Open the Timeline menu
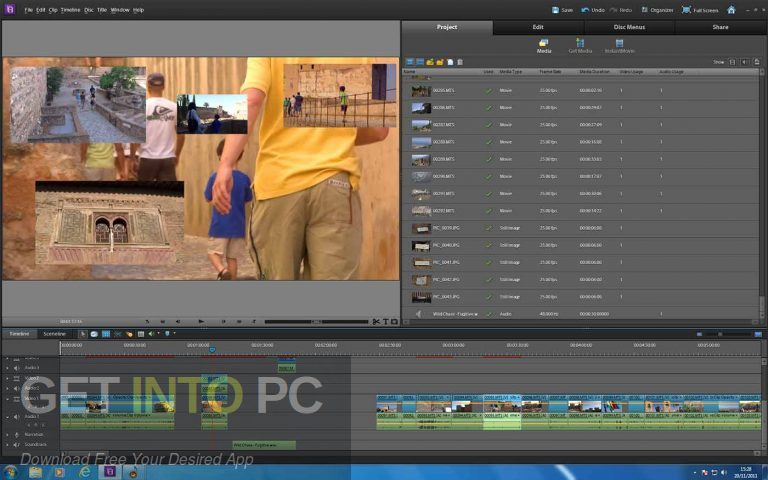Image resolution: width=768 pixels, height=480 pixels. click(x=71, y=10)
